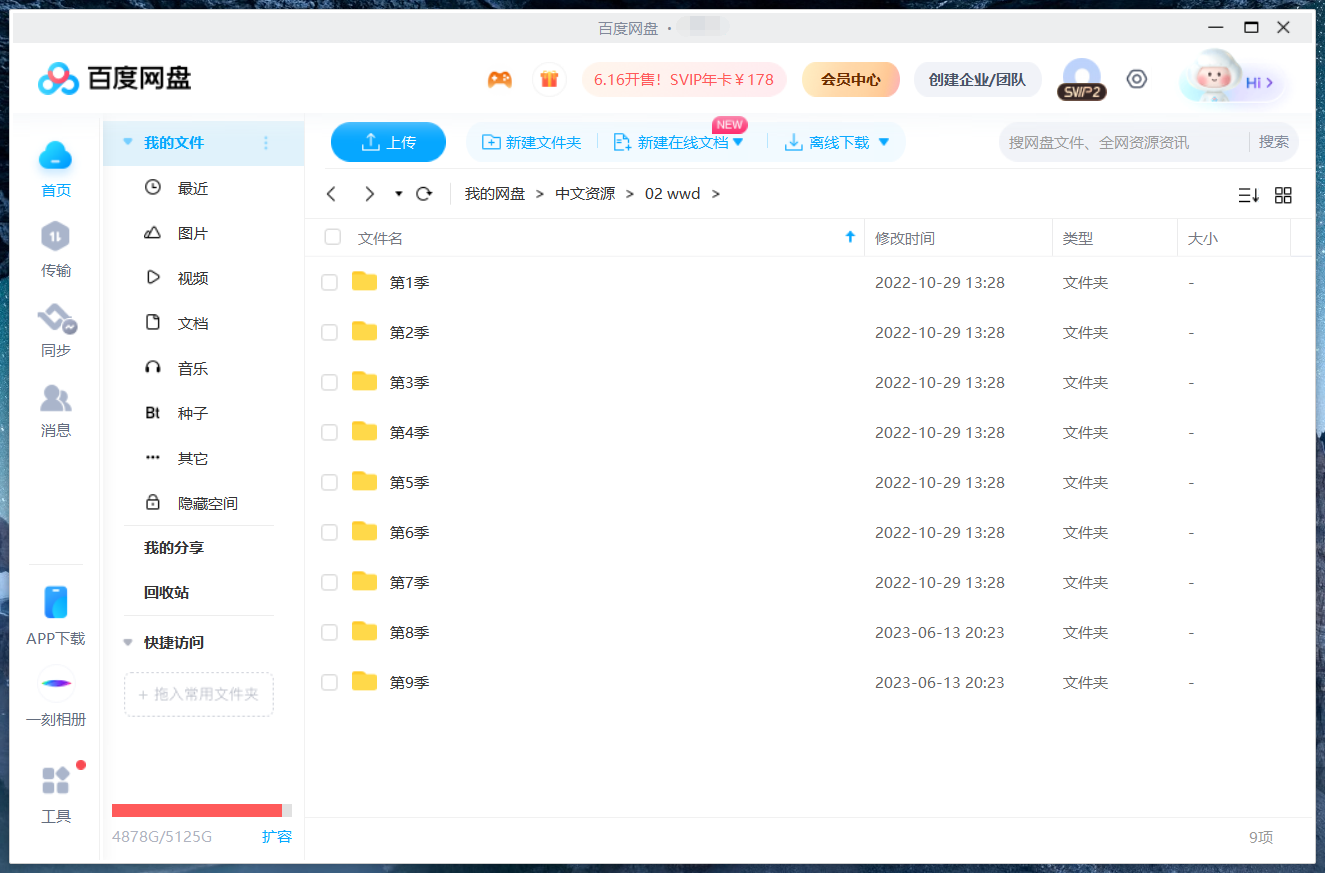Screen dimensions: 1325x873
Task: Check the box for 第7季
Action: click(x=329, y=583)
